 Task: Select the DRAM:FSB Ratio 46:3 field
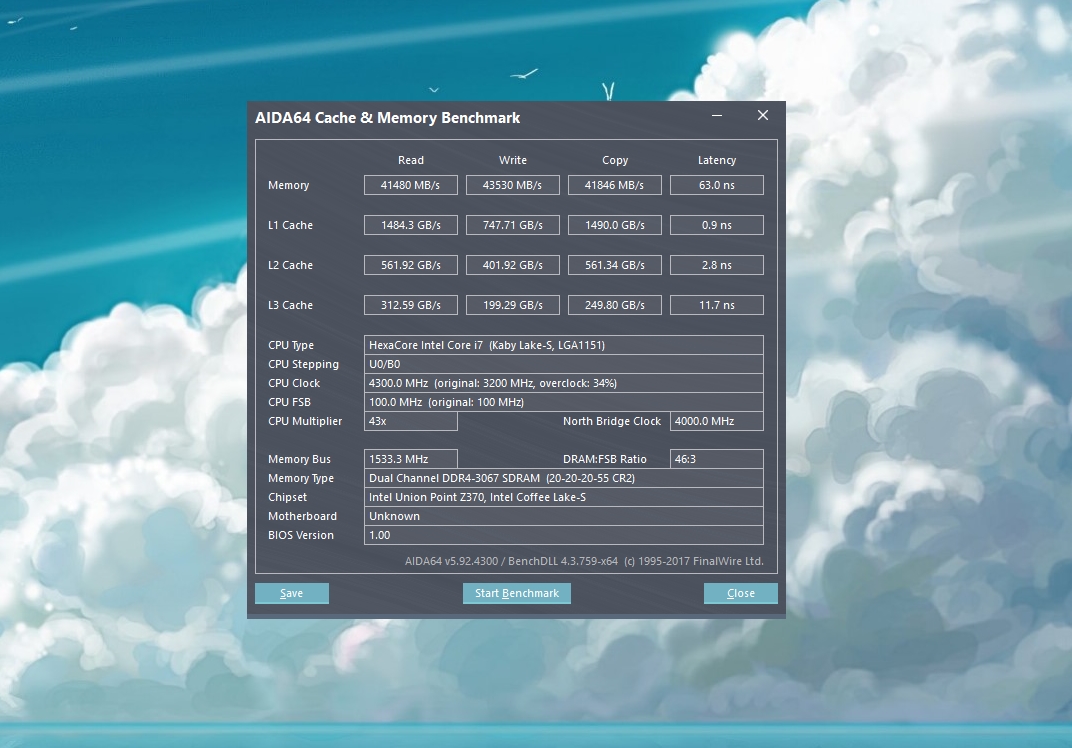pos(716,459)
